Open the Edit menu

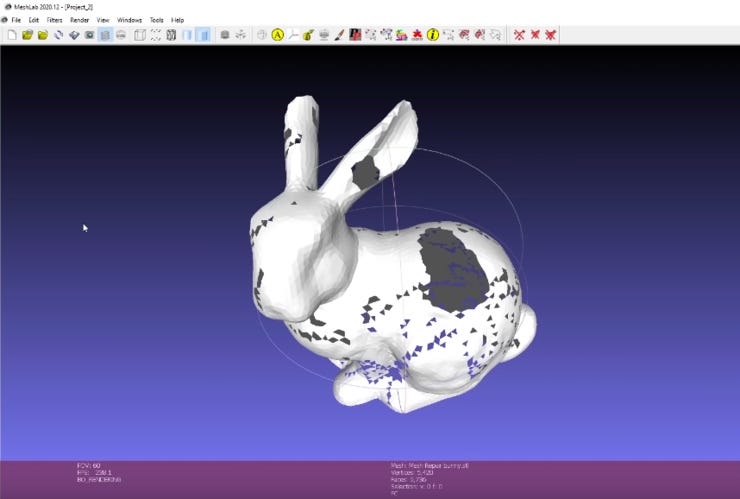[x=34, y=20]
